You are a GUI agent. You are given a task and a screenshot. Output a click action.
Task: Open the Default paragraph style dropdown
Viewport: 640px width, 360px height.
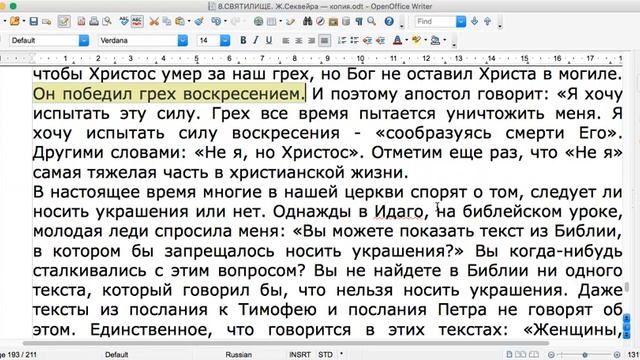click(84, 40)
